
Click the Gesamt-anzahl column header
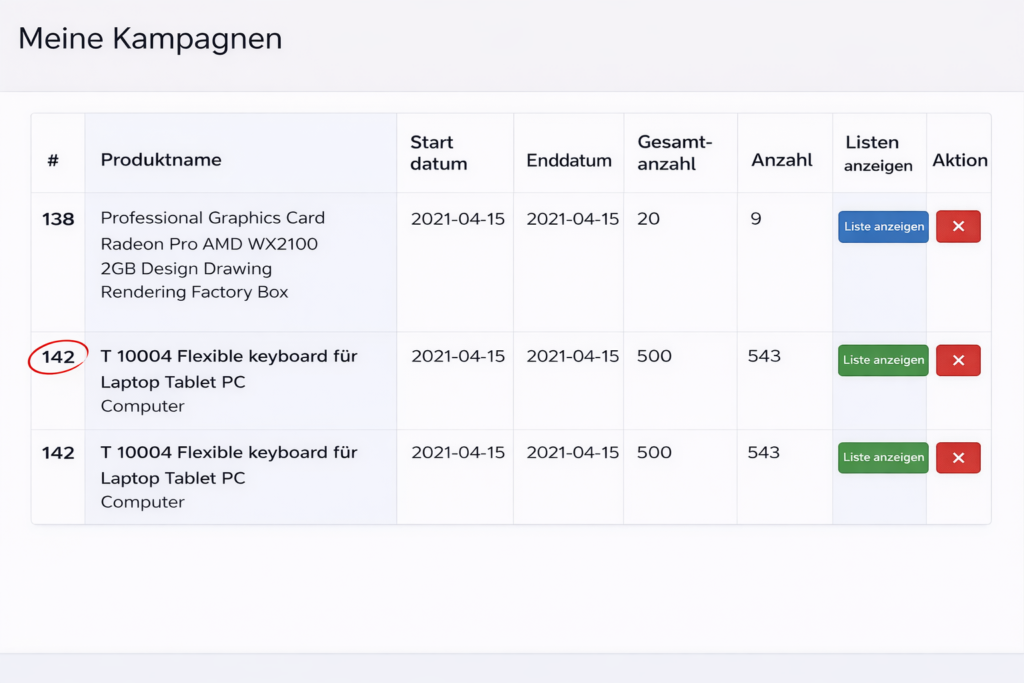[x=675, y=153]
